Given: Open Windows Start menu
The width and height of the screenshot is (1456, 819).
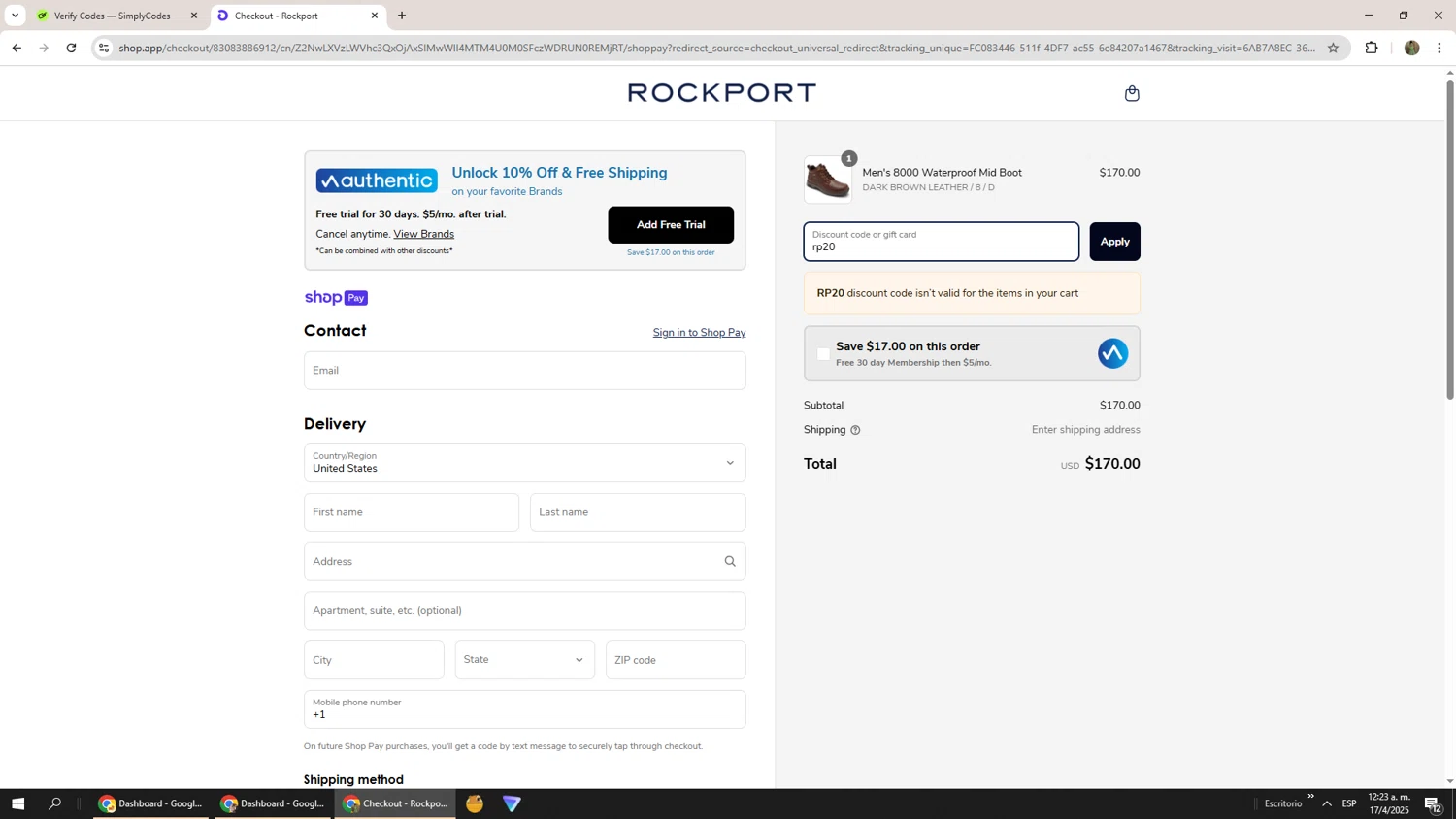Looking at the screenshot, I should 17,803.
